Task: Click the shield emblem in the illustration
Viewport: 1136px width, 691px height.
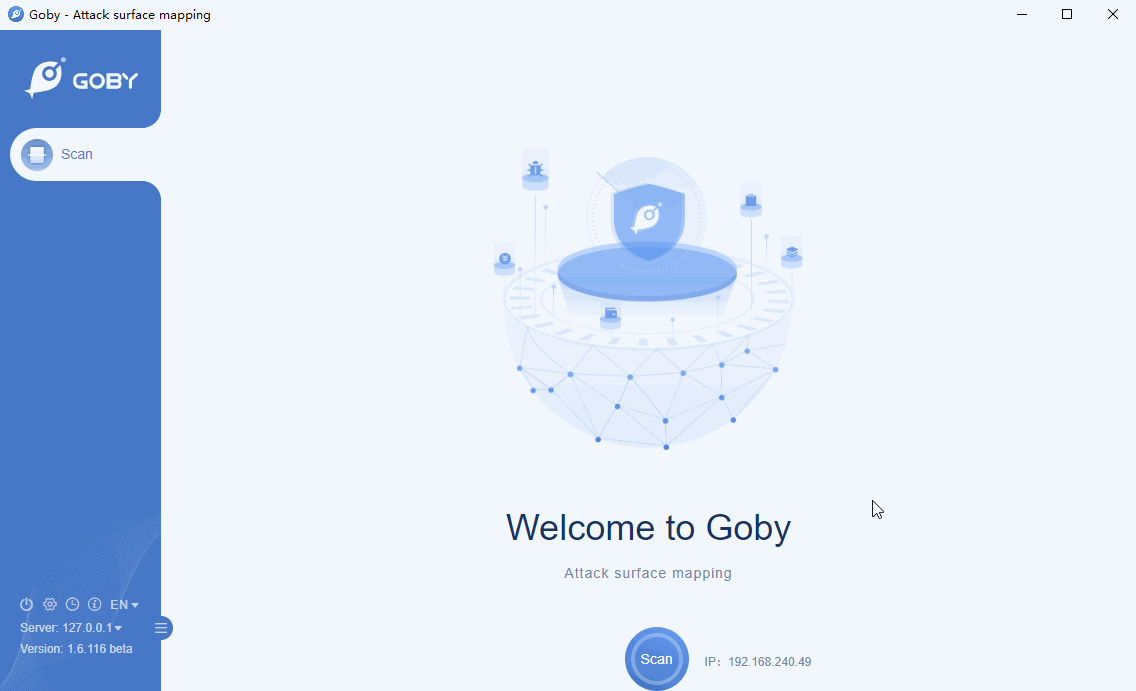Action: pos(648,220)
